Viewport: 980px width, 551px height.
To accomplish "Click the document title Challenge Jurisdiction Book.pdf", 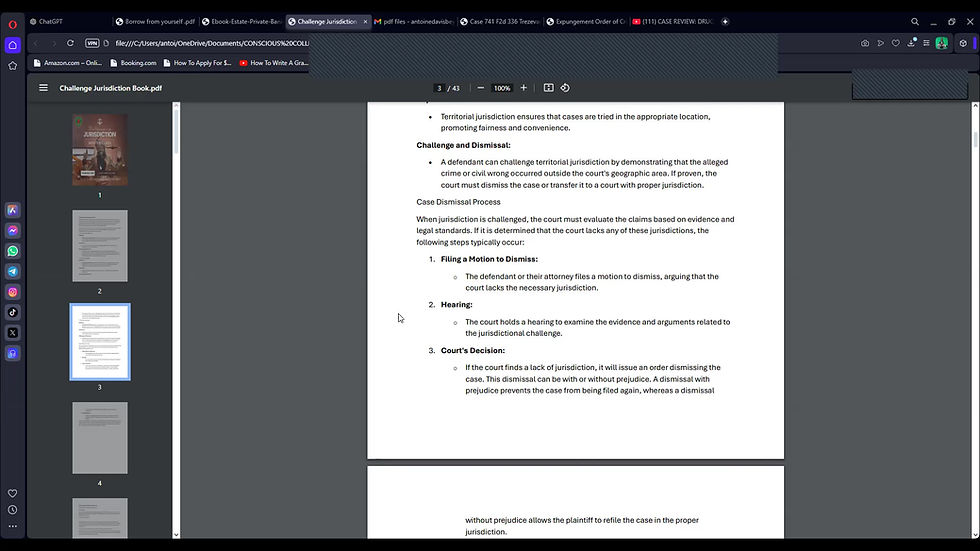I will tap(111, 88).
